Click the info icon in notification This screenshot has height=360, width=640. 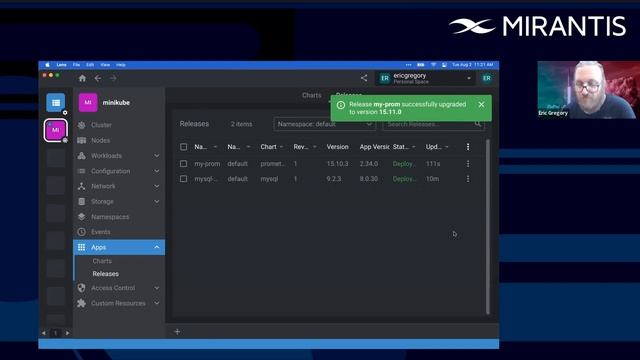341,105
